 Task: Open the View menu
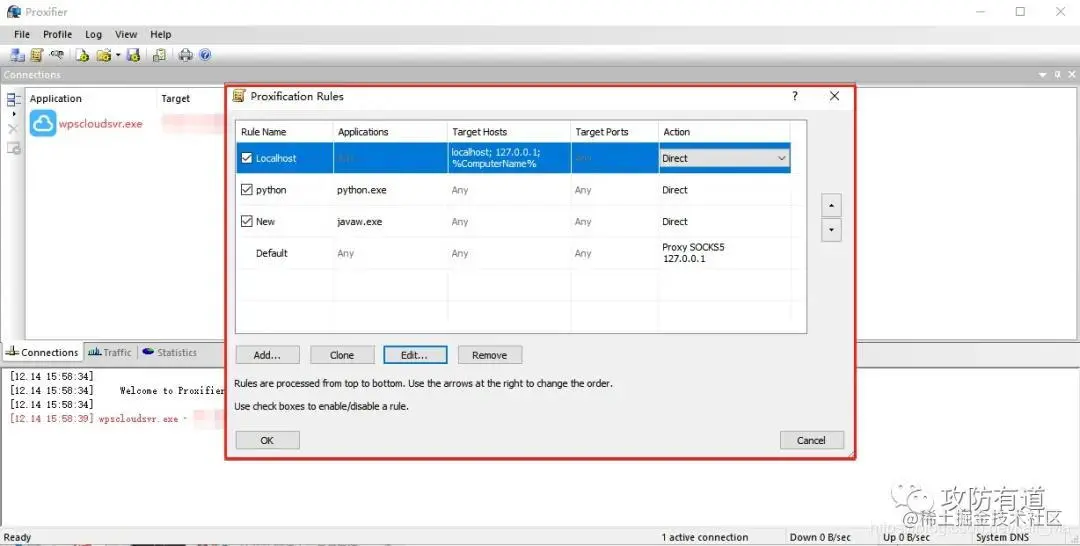pos(126,34)
